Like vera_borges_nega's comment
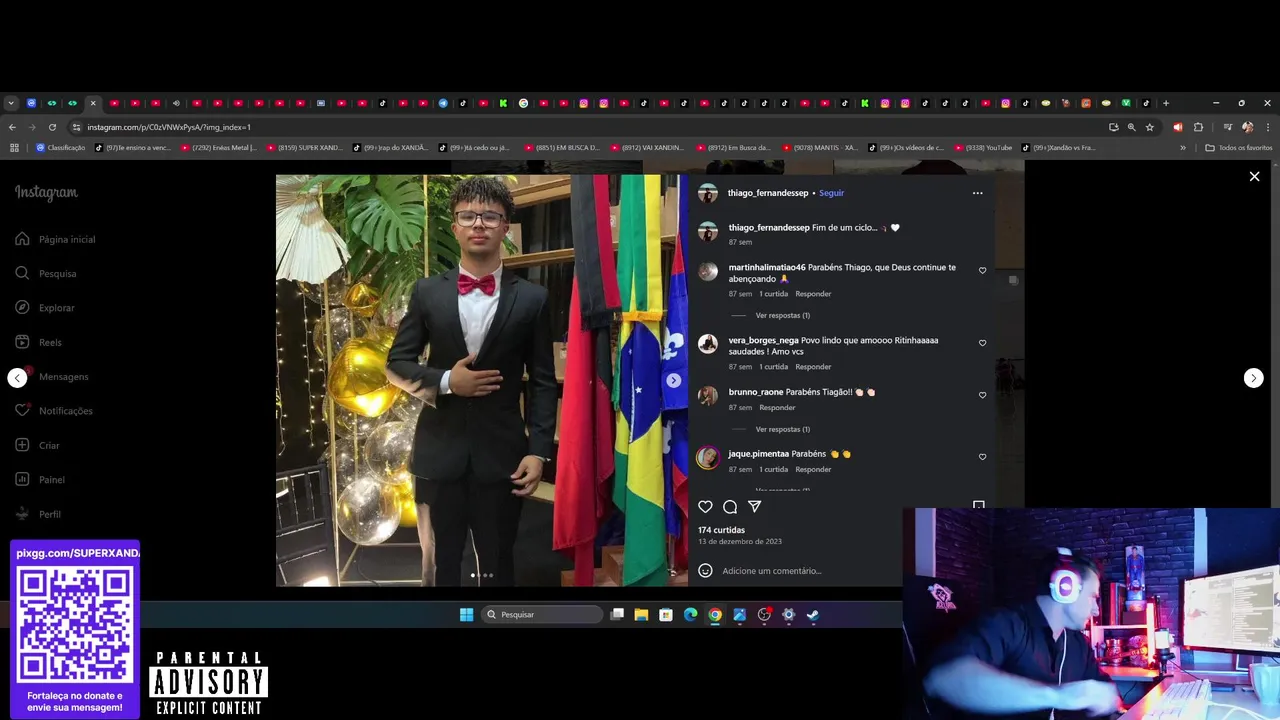Screen dimensions: 1280x720 tap(982, 343)
